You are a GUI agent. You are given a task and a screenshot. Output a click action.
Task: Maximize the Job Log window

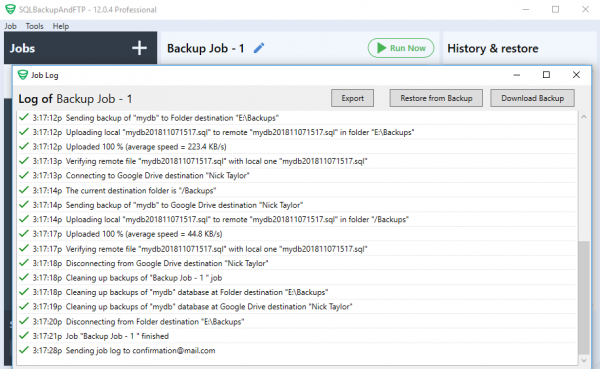(546, 75)
